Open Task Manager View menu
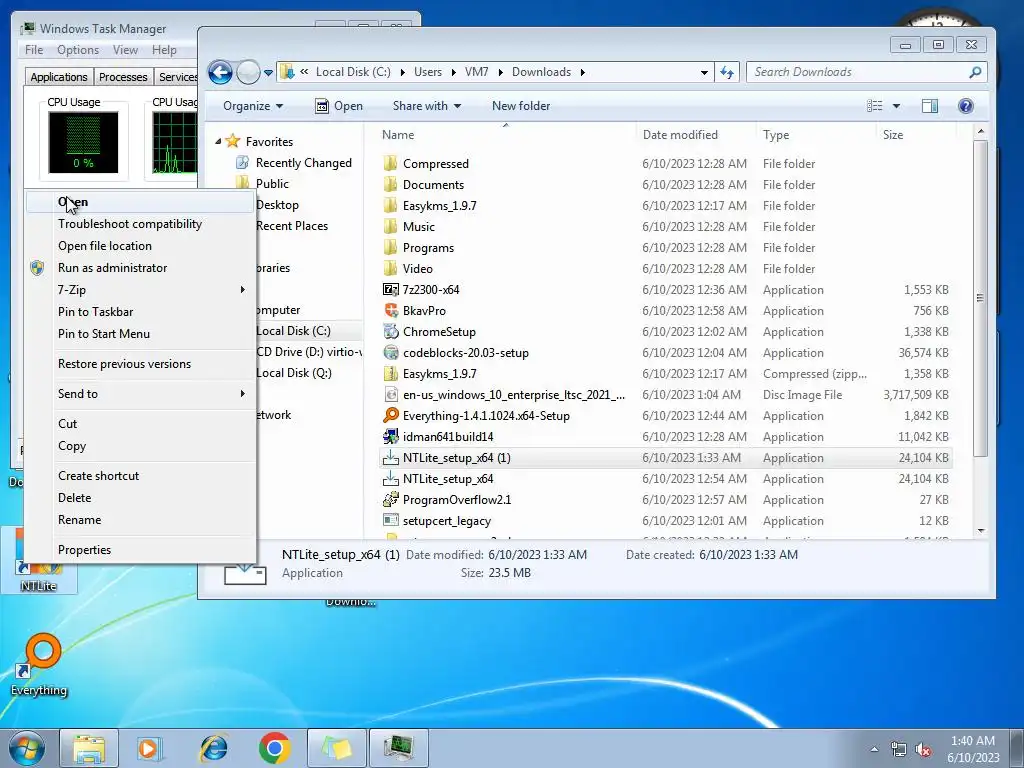Image resolution: width=1024 pixels, height=768 pixels. click(125, 50)
